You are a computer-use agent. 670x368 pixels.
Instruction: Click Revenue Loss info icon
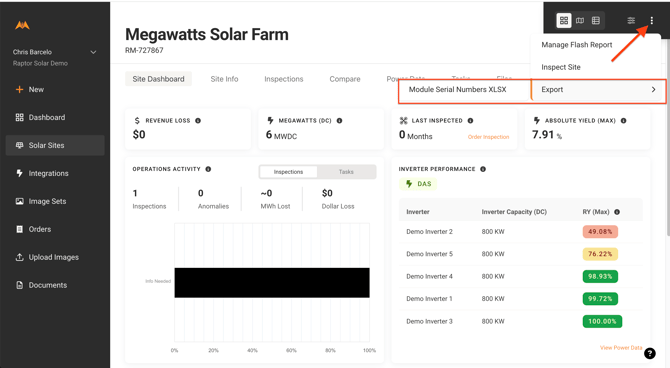click(x=198, y=121)
